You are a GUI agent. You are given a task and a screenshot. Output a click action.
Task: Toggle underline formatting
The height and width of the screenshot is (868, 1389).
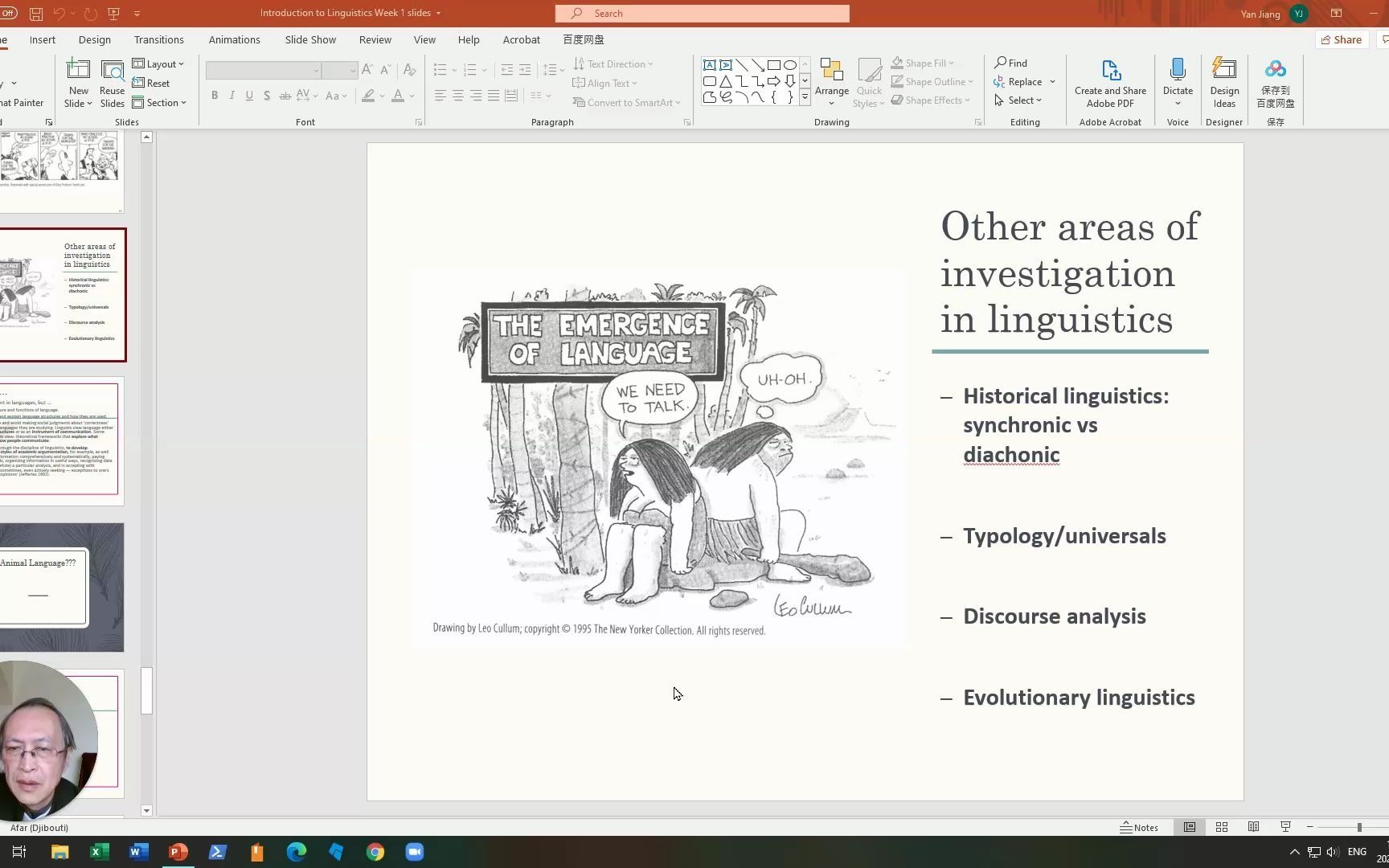pyautogui.click(x=249, y=96)
